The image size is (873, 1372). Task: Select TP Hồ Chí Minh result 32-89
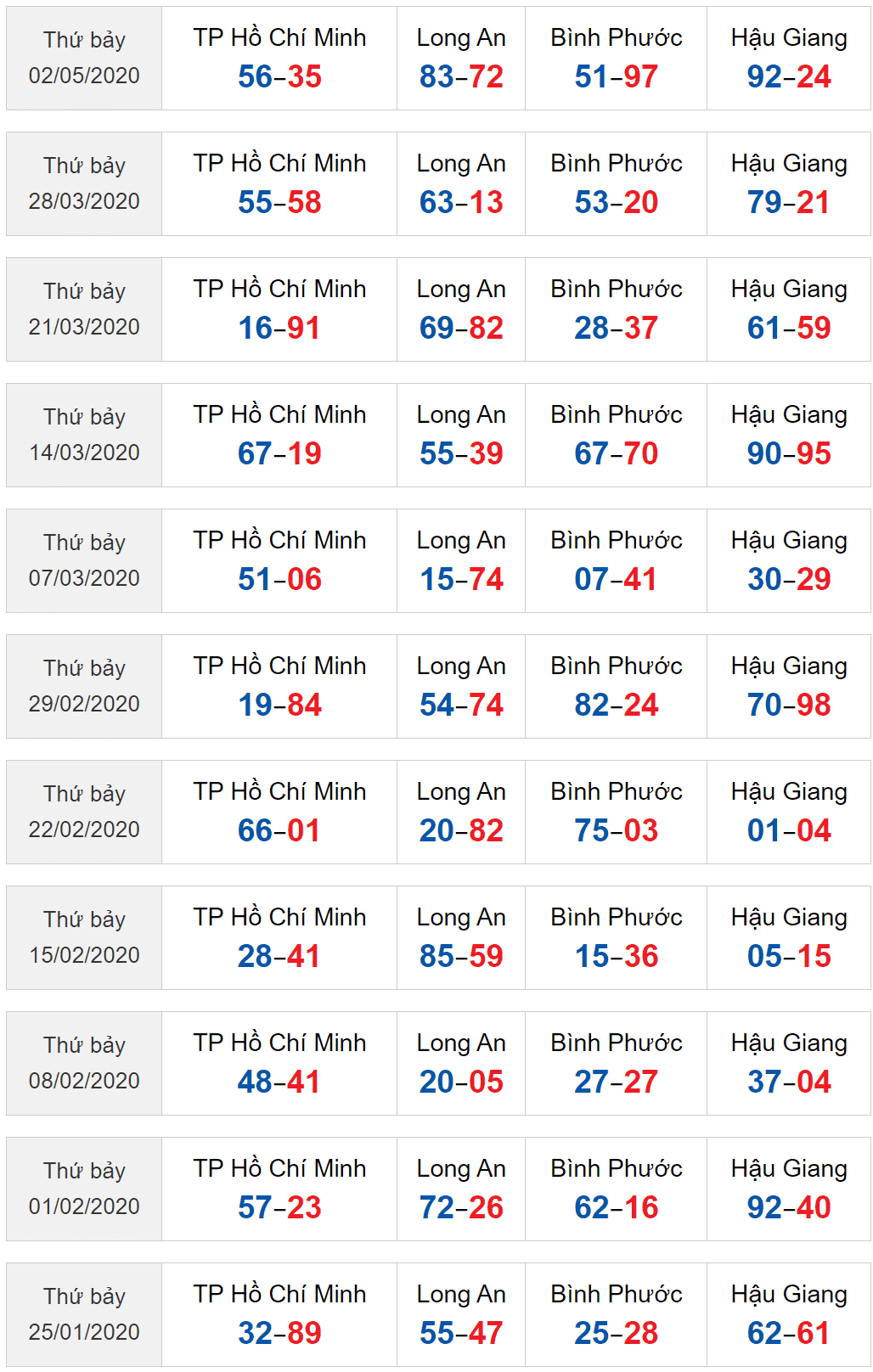[279, 1334]
